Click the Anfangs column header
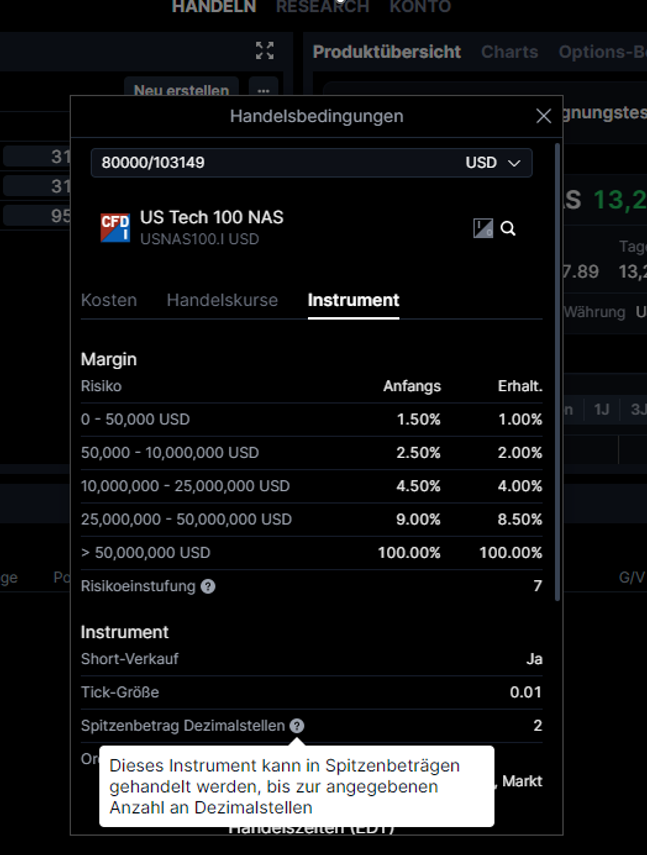 (x=412, y=386)
